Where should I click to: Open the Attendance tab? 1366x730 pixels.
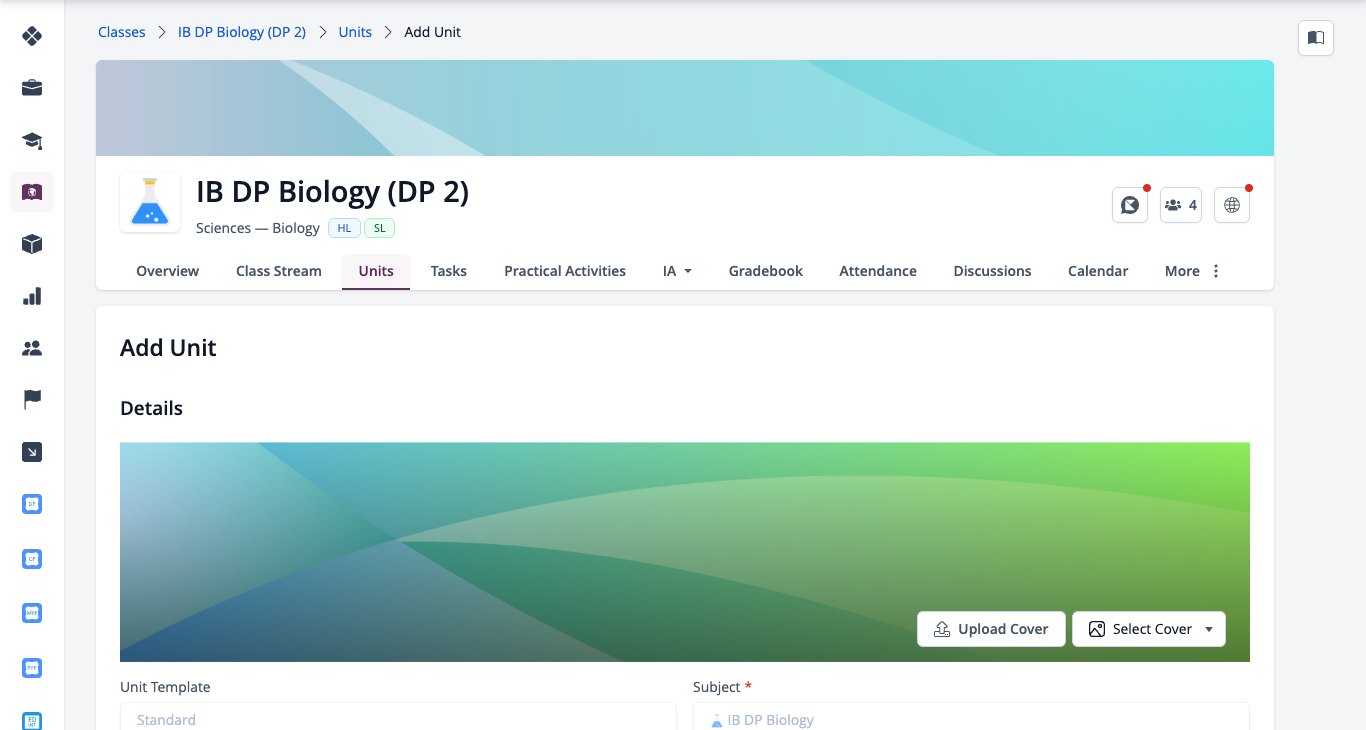click(878, 271)
